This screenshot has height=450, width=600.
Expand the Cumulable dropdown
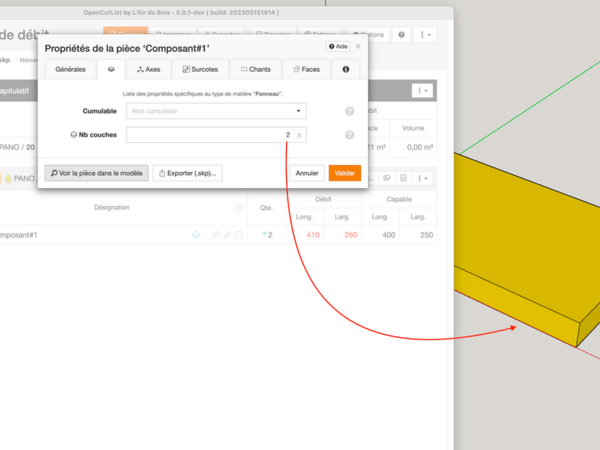coord(216,111)
